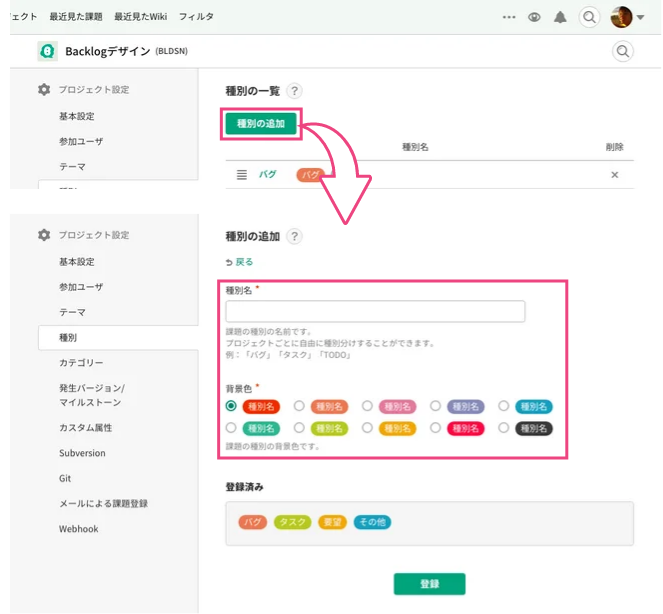Viewport: 663px width, 614px height.
Task: Open 発生バージョン/マイルストーン in the sidebar
Action: click(92, 395)
